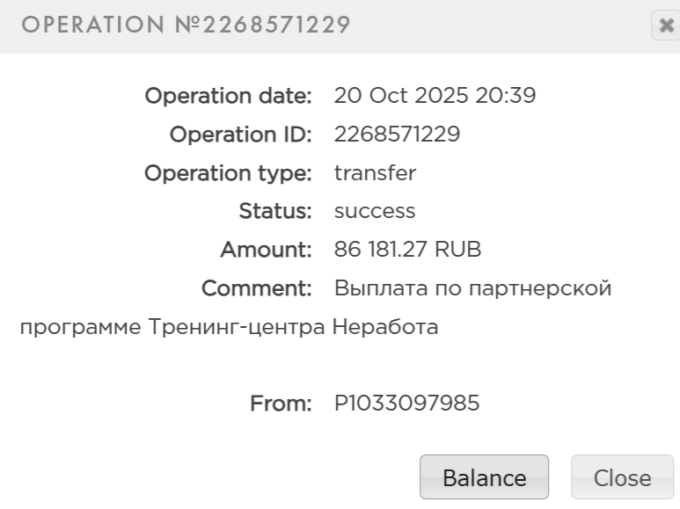The height and width of the screenshot is (509, 680).
Task: Select the Operation ID number 2268571229 in details
Action: point(397,134)
